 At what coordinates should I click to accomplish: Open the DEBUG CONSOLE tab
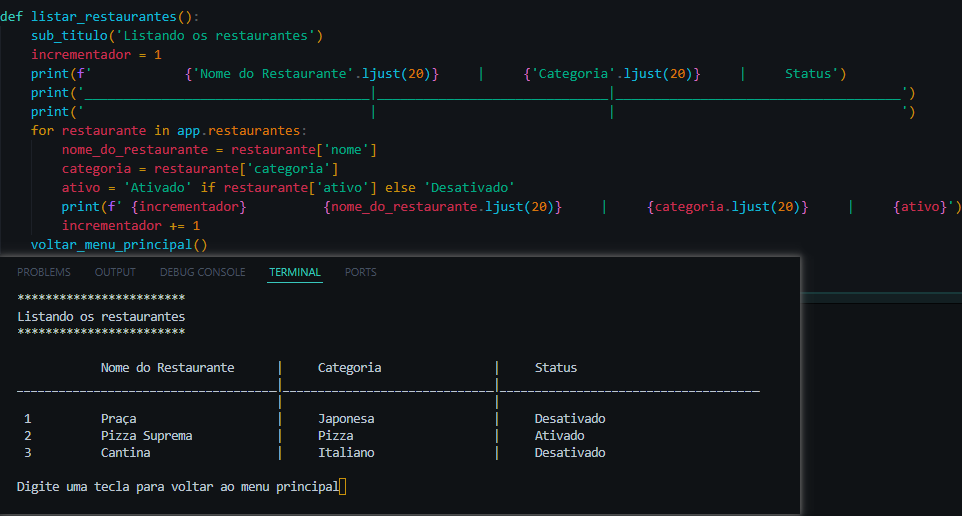point(202,272)
